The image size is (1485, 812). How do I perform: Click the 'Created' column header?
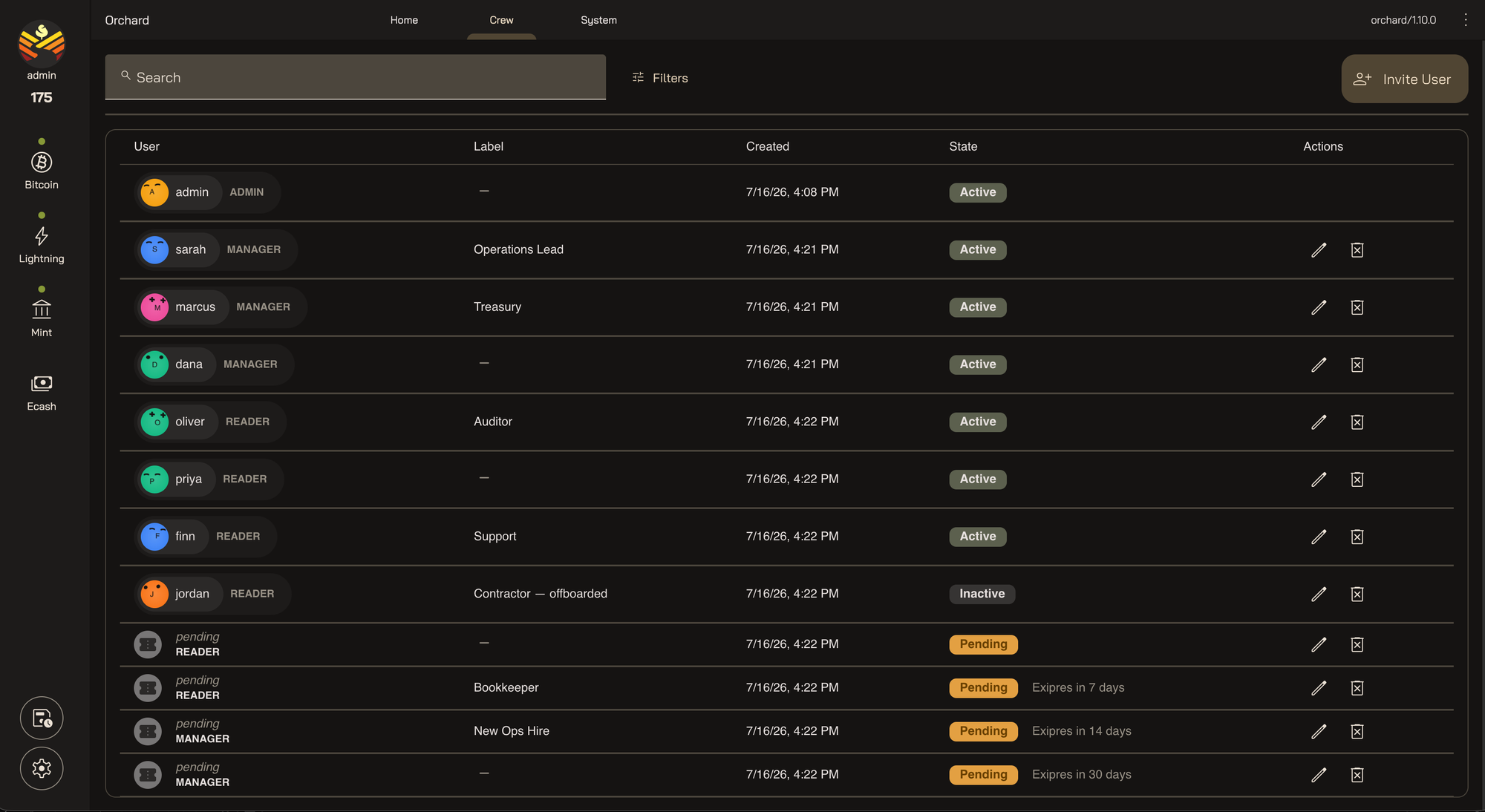pos(768,146)
